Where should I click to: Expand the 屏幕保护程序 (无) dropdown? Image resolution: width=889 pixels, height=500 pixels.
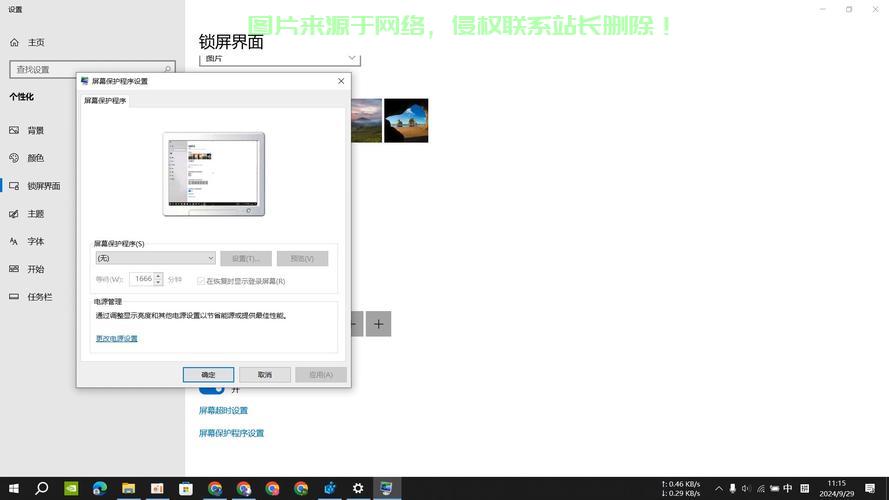pyautogui.click(x=155, y=258)
